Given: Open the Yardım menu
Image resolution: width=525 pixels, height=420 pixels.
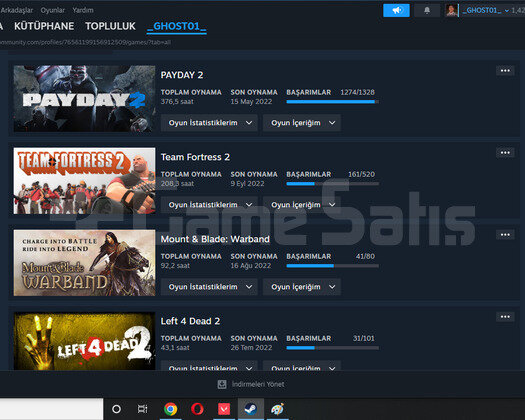Looking at the screenshot, I should [x=83, y=10].
